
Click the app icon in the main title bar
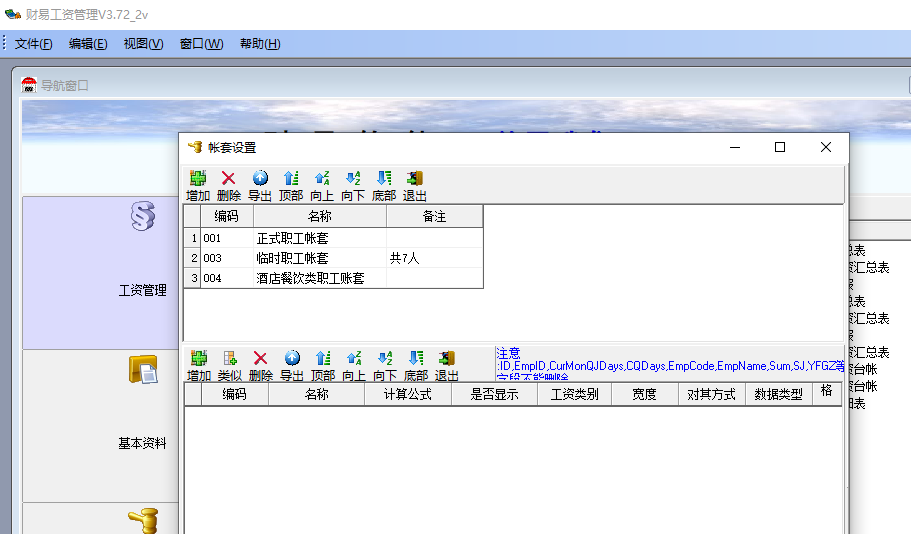13,14
